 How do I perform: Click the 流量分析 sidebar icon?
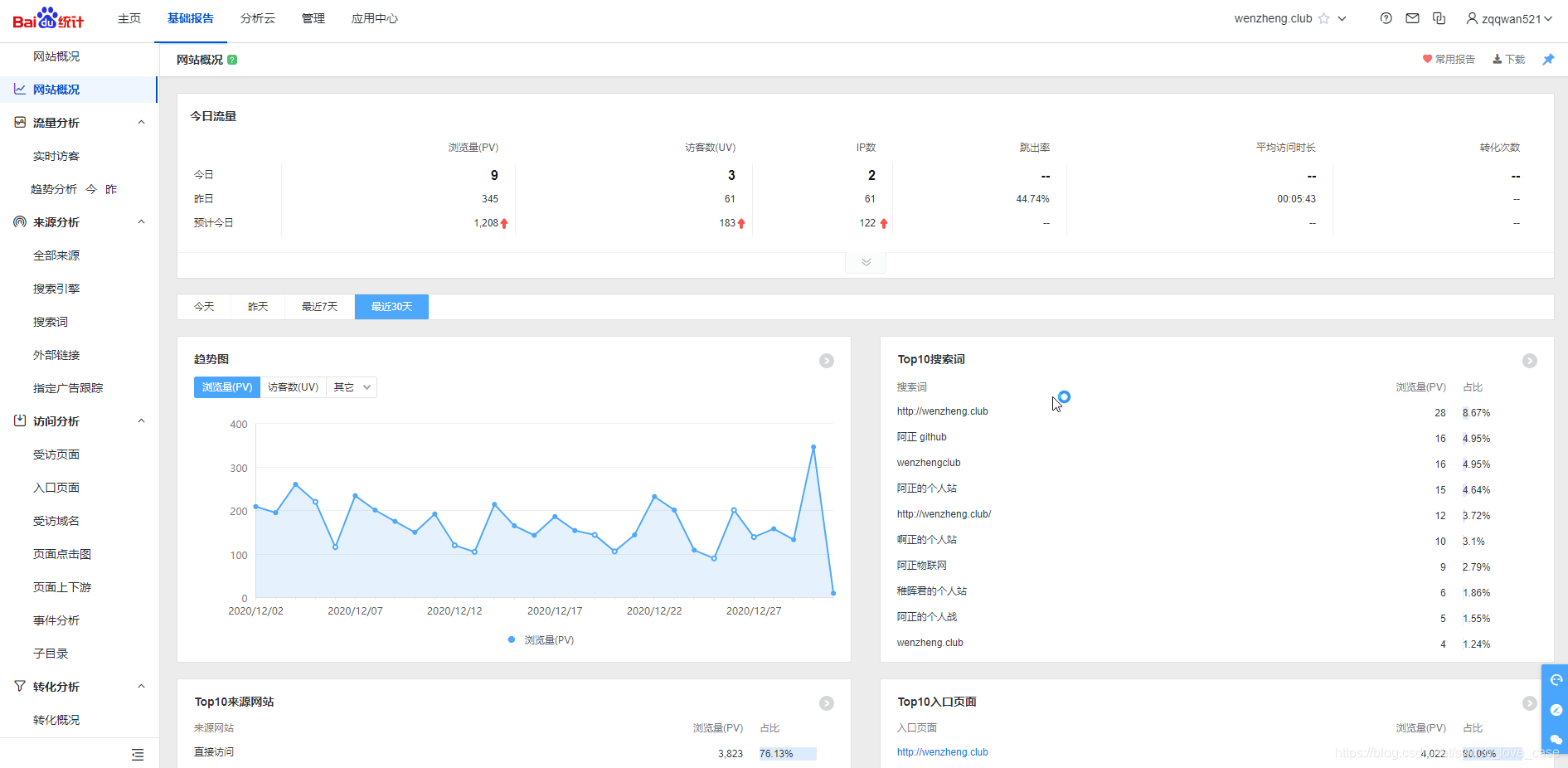(20, 122)
